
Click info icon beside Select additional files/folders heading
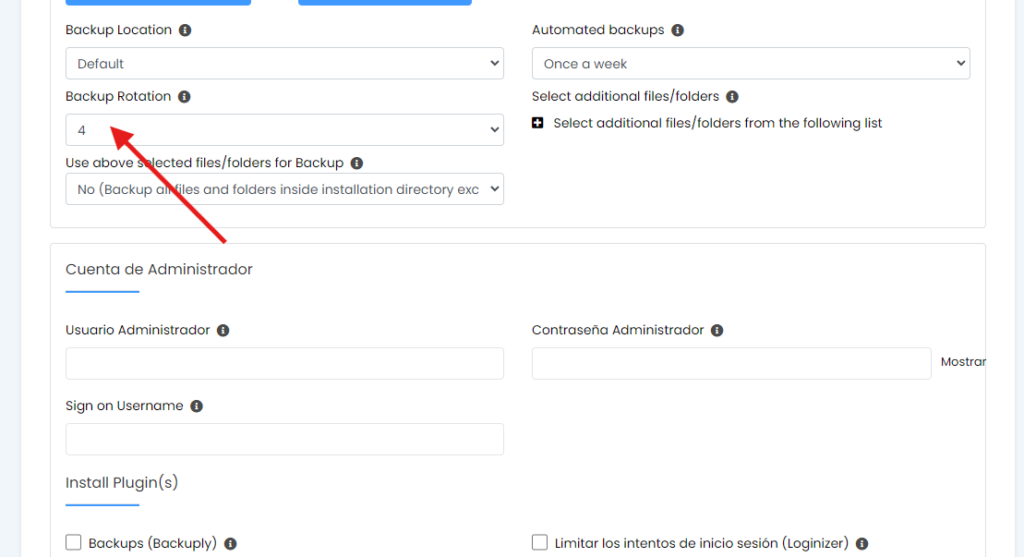pyautogui.click(x=732, y=97)
